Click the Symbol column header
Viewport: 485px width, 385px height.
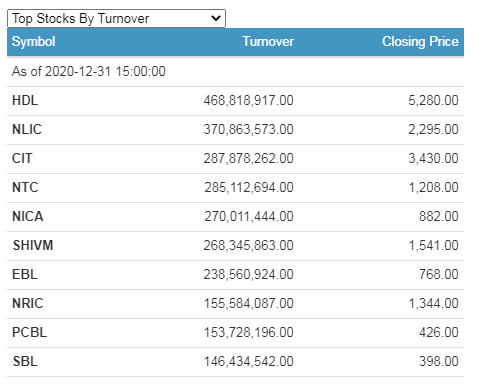34,42
